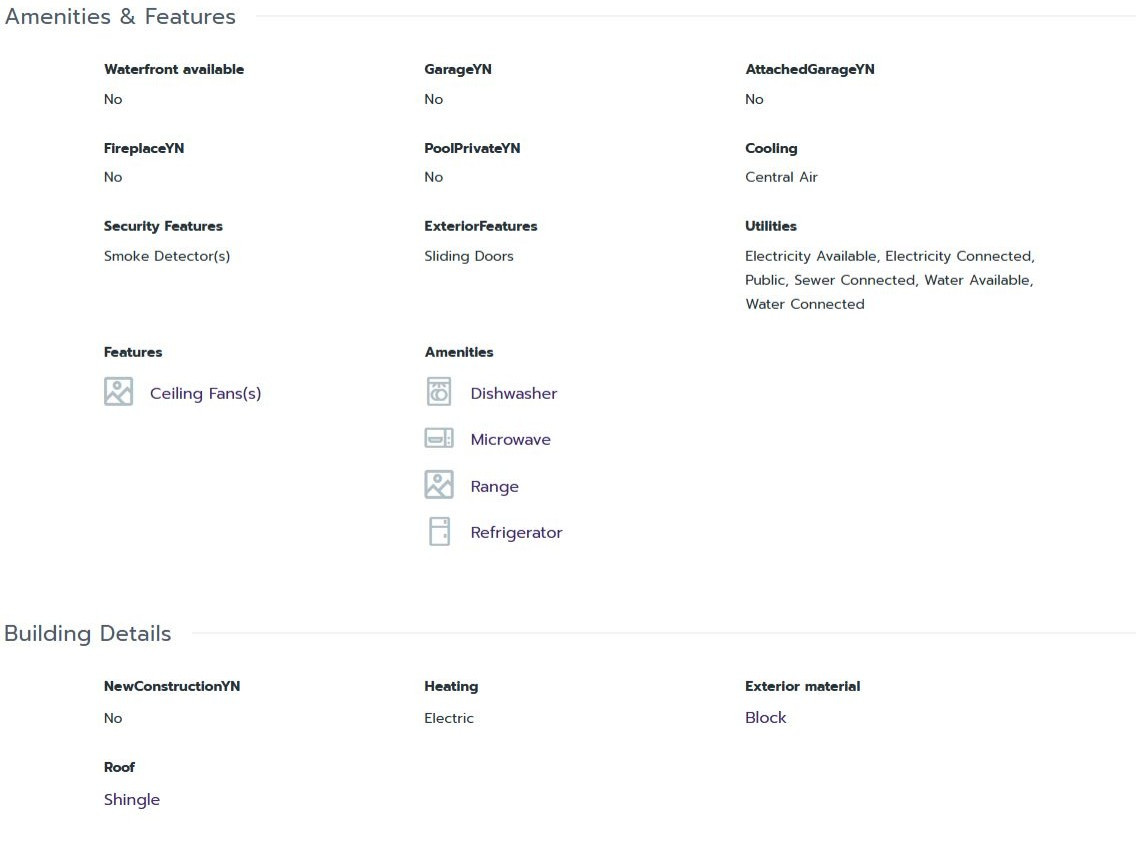Open the Ceiling Fans(s) link
This screenshot has height=859, width=1144.
[x=205, y=393]
